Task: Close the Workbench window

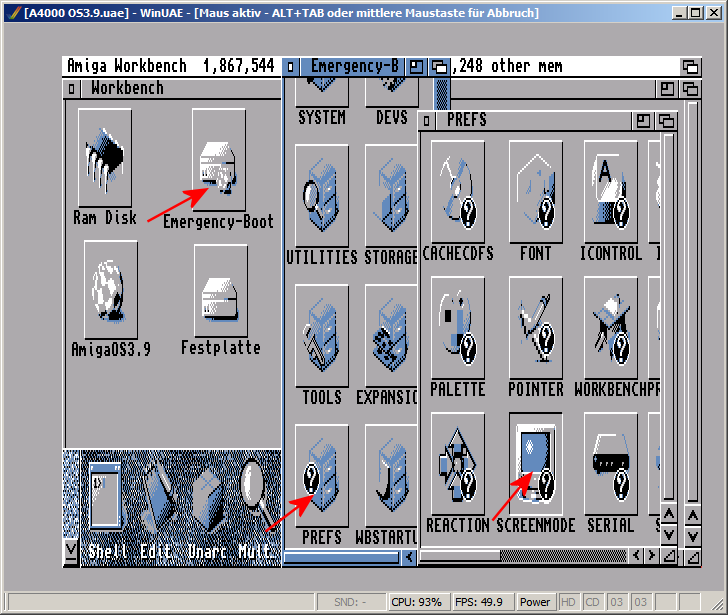Action: (x=72, y=88)
